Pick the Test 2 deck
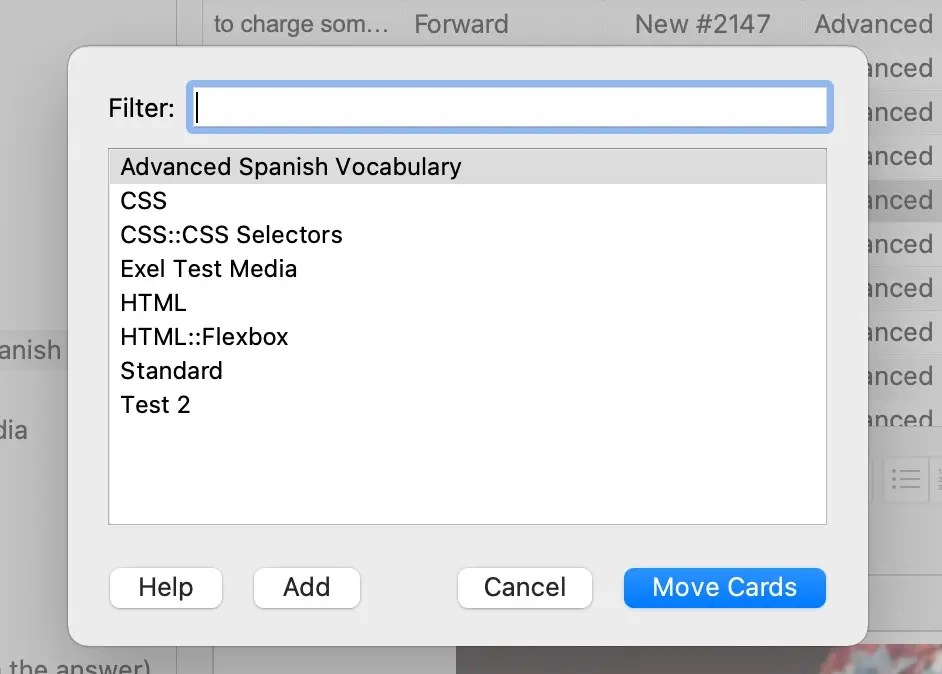Viewport: 942px width, 674px height. pos(155,405)
